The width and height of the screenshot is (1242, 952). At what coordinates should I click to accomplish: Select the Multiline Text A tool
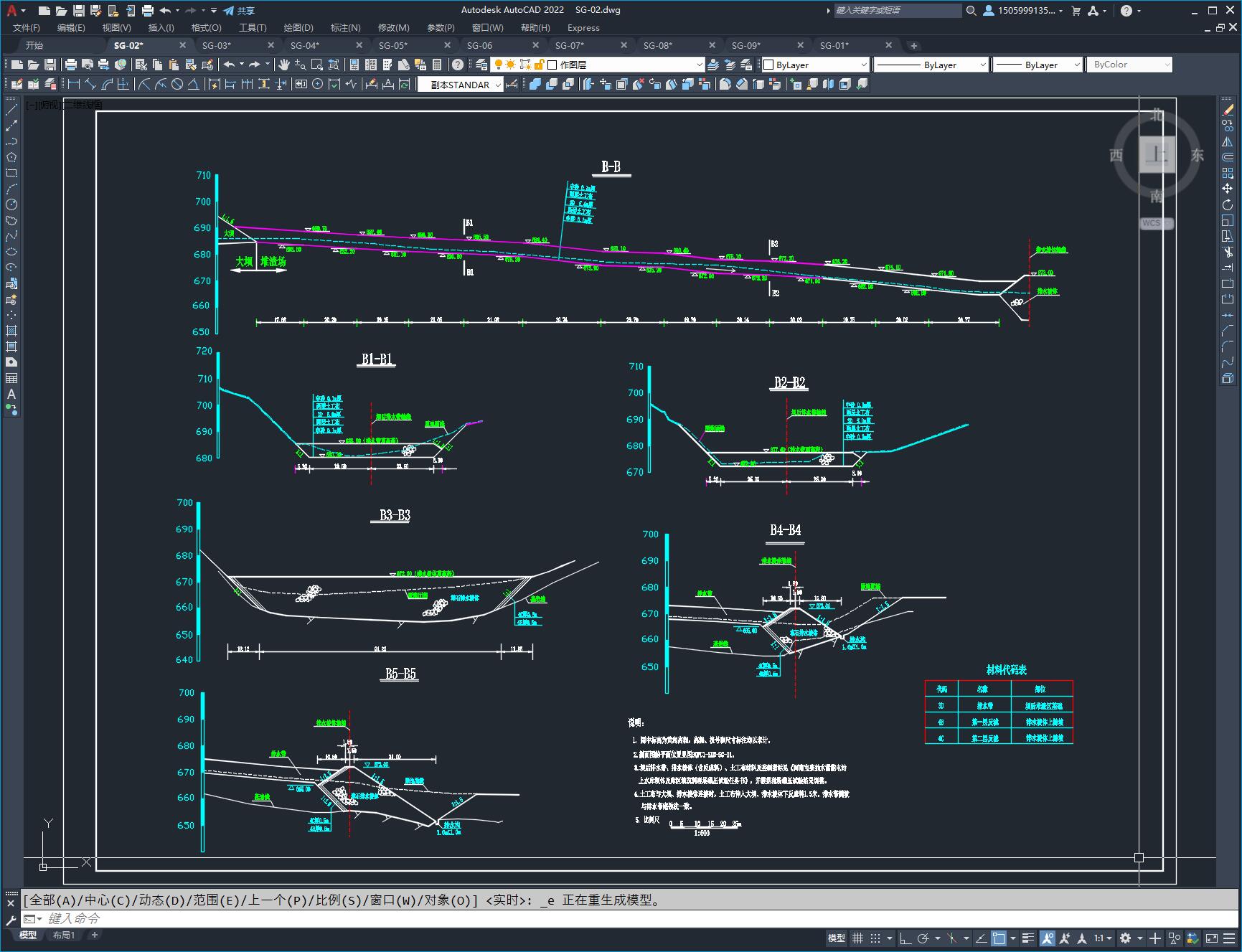11,394
